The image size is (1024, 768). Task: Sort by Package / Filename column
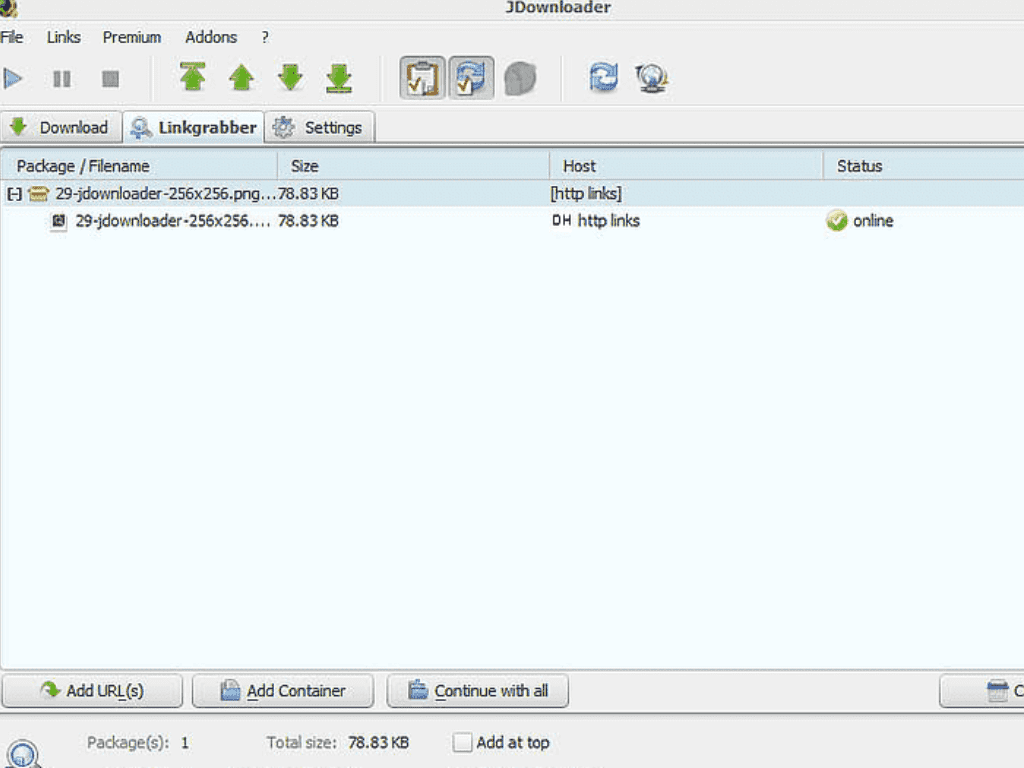[x=139, y=166]
